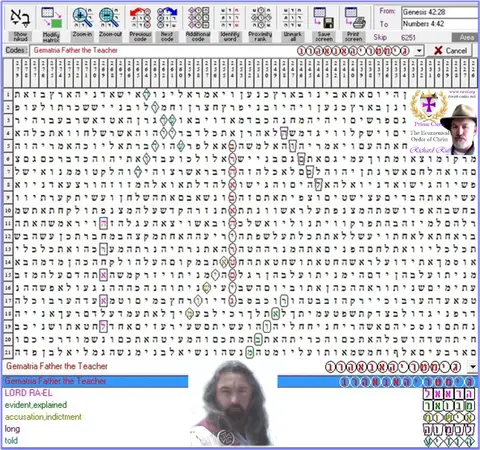Go to the Previous code

point(140,25)
